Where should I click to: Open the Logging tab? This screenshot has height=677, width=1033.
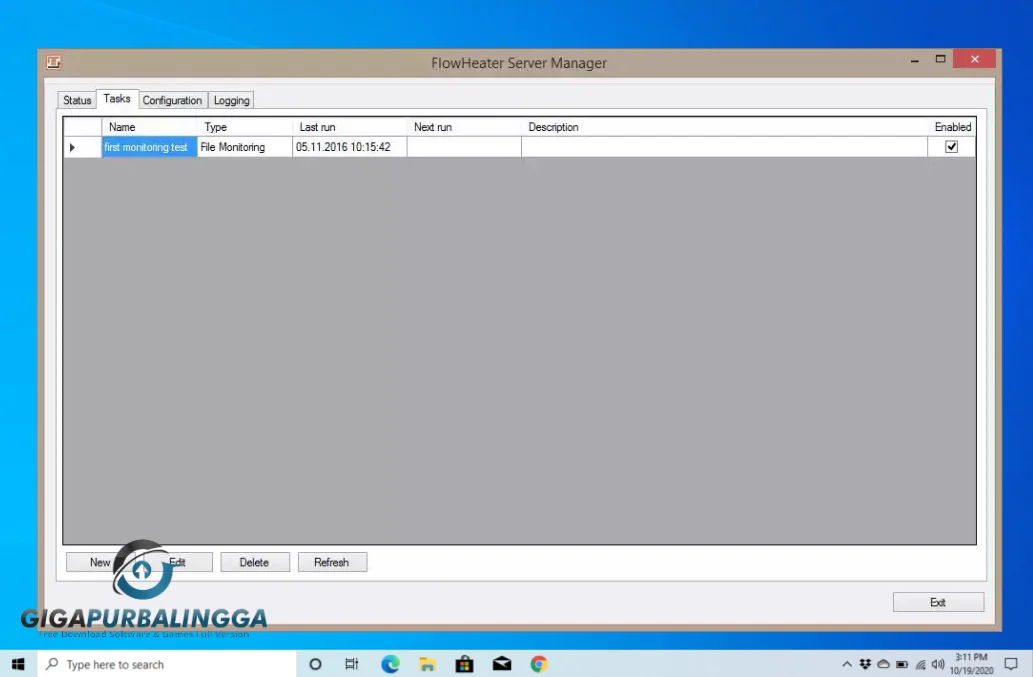click(231, 100)
